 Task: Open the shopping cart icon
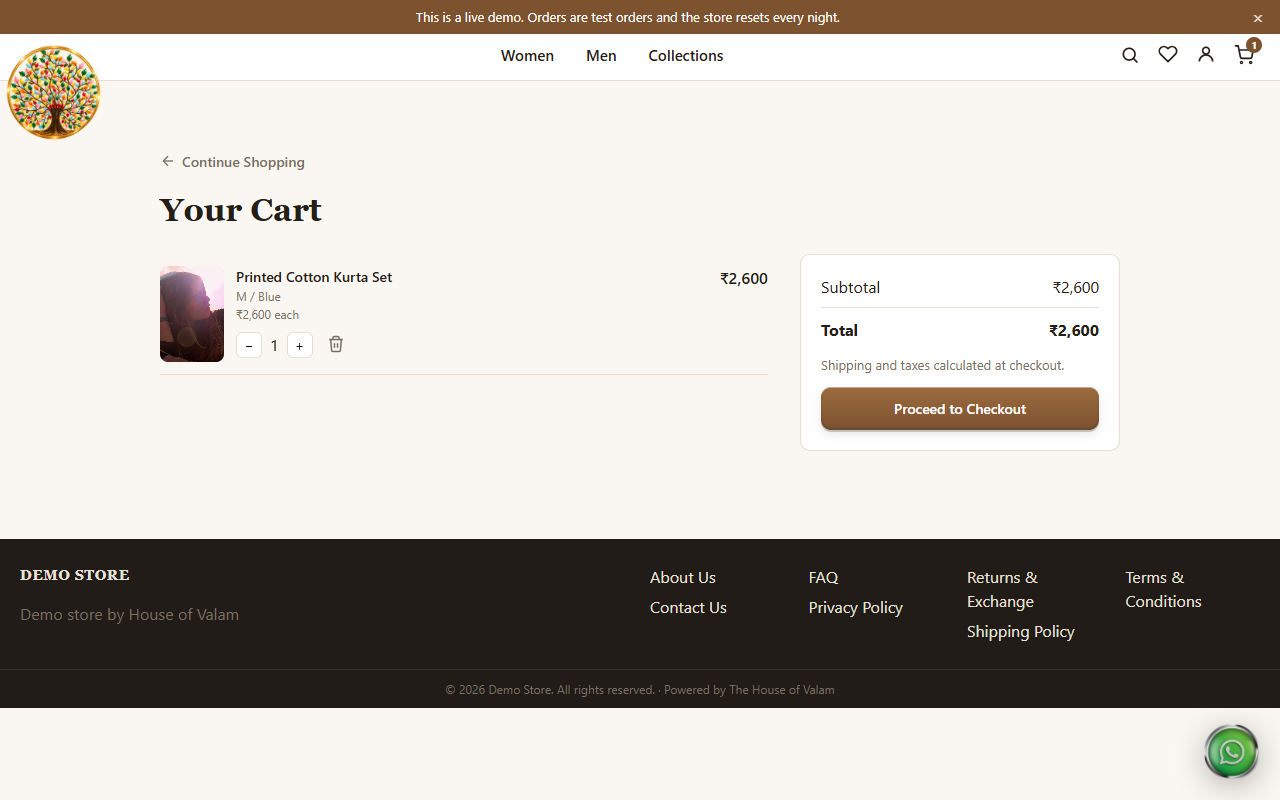point(1245,54)
